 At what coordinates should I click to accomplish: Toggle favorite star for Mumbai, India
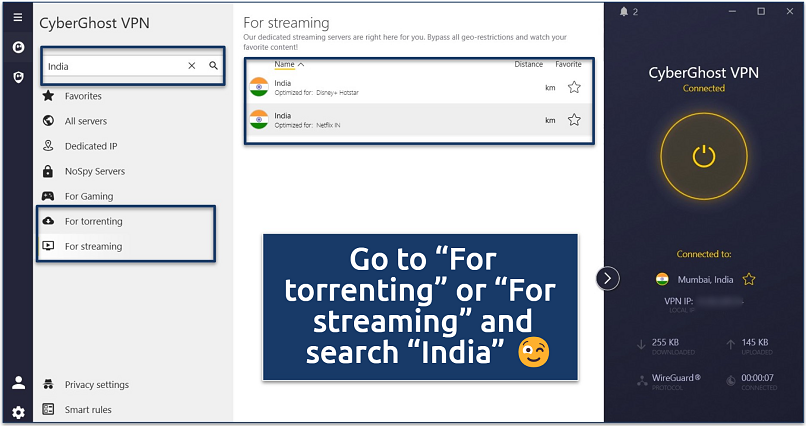[x=748, y=279]
